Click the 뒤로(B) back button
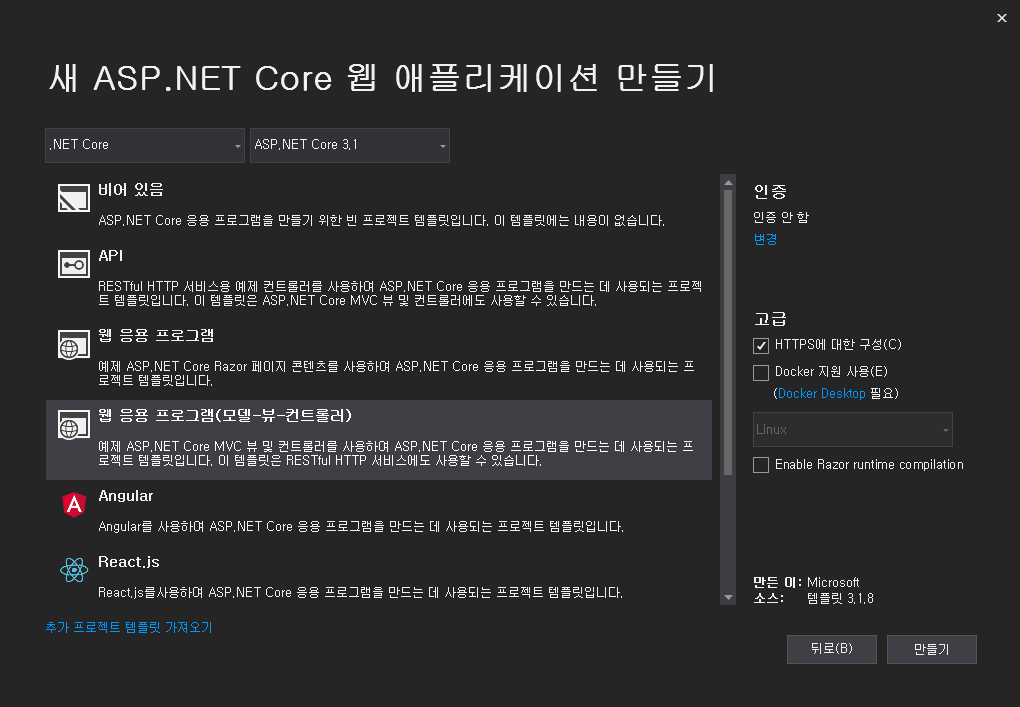 coord(831,649)
